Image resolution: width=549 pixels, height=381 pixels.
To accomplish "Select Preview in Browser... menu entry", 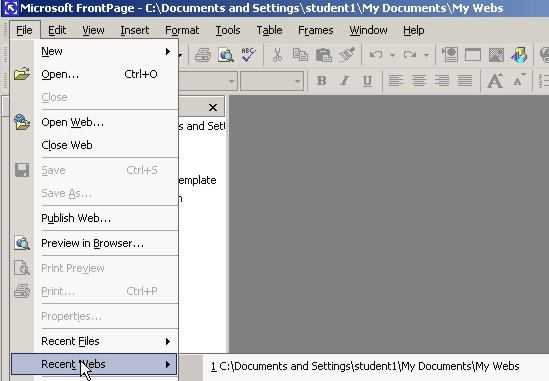I will pyautogui.click(x=94, y=243).
